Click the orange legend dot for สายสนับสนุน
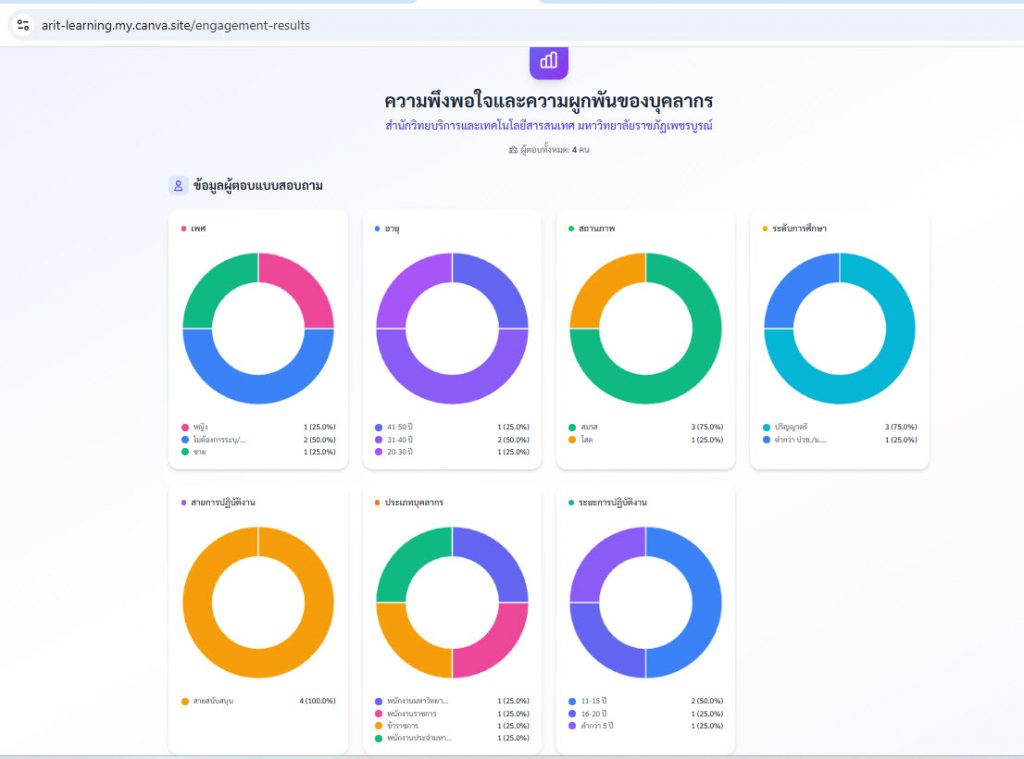 185,701
